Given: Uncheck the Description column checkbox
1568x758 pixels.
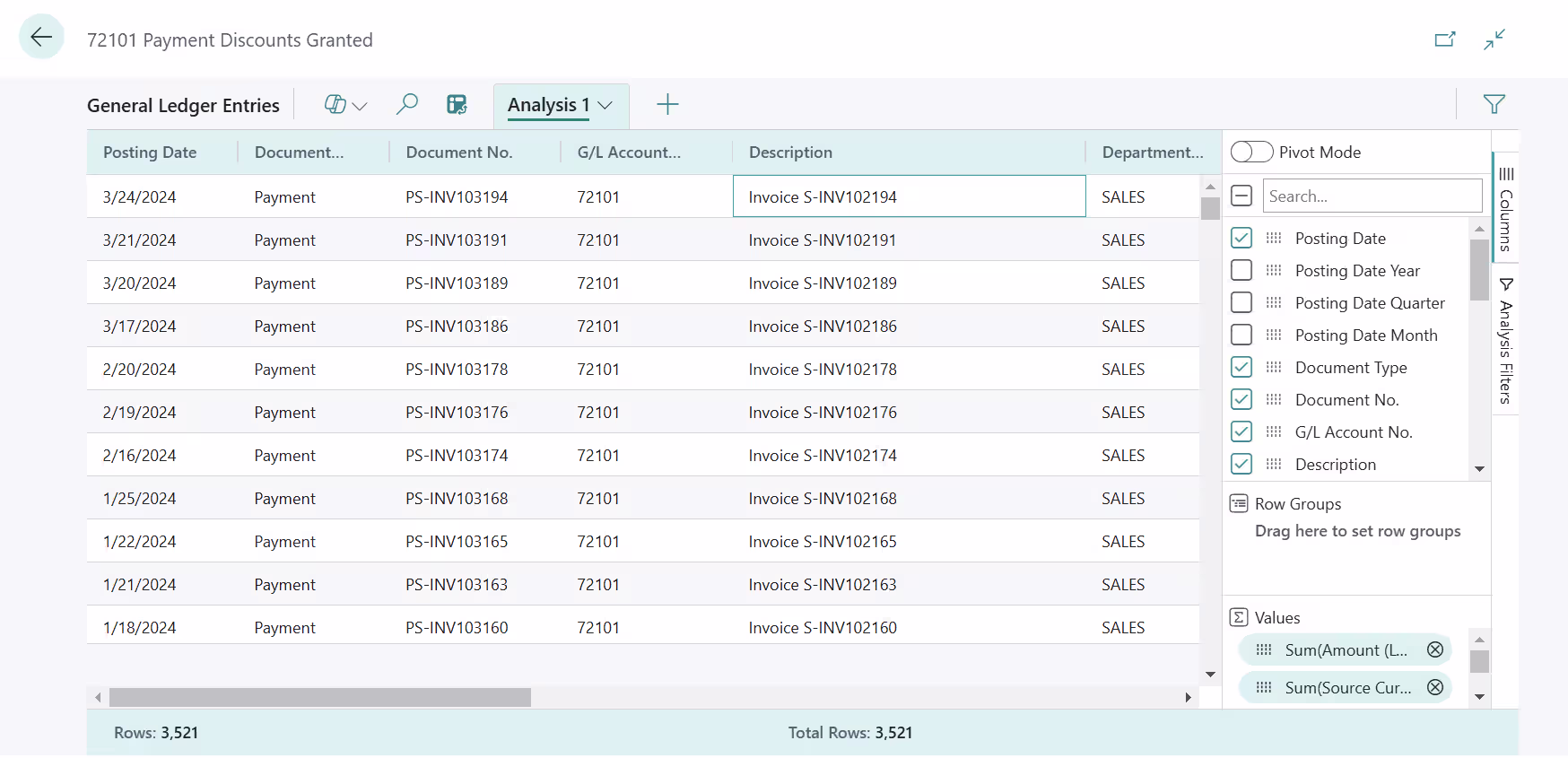Looking at the screenshot, I should point(1241,465).
